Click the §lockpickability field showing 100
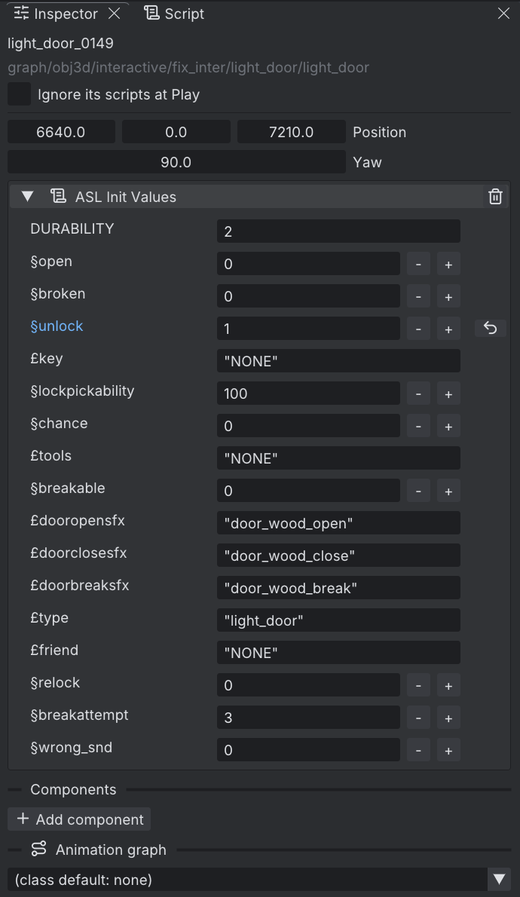The width and height of the screenshot is (520, 897). pos(308,394)
